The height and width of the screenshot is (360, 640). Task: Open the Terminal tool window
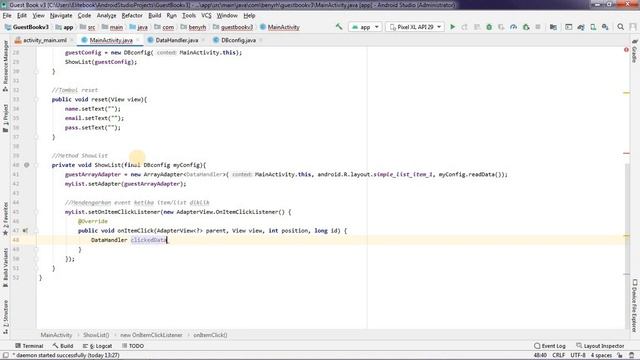coord(29,346)
